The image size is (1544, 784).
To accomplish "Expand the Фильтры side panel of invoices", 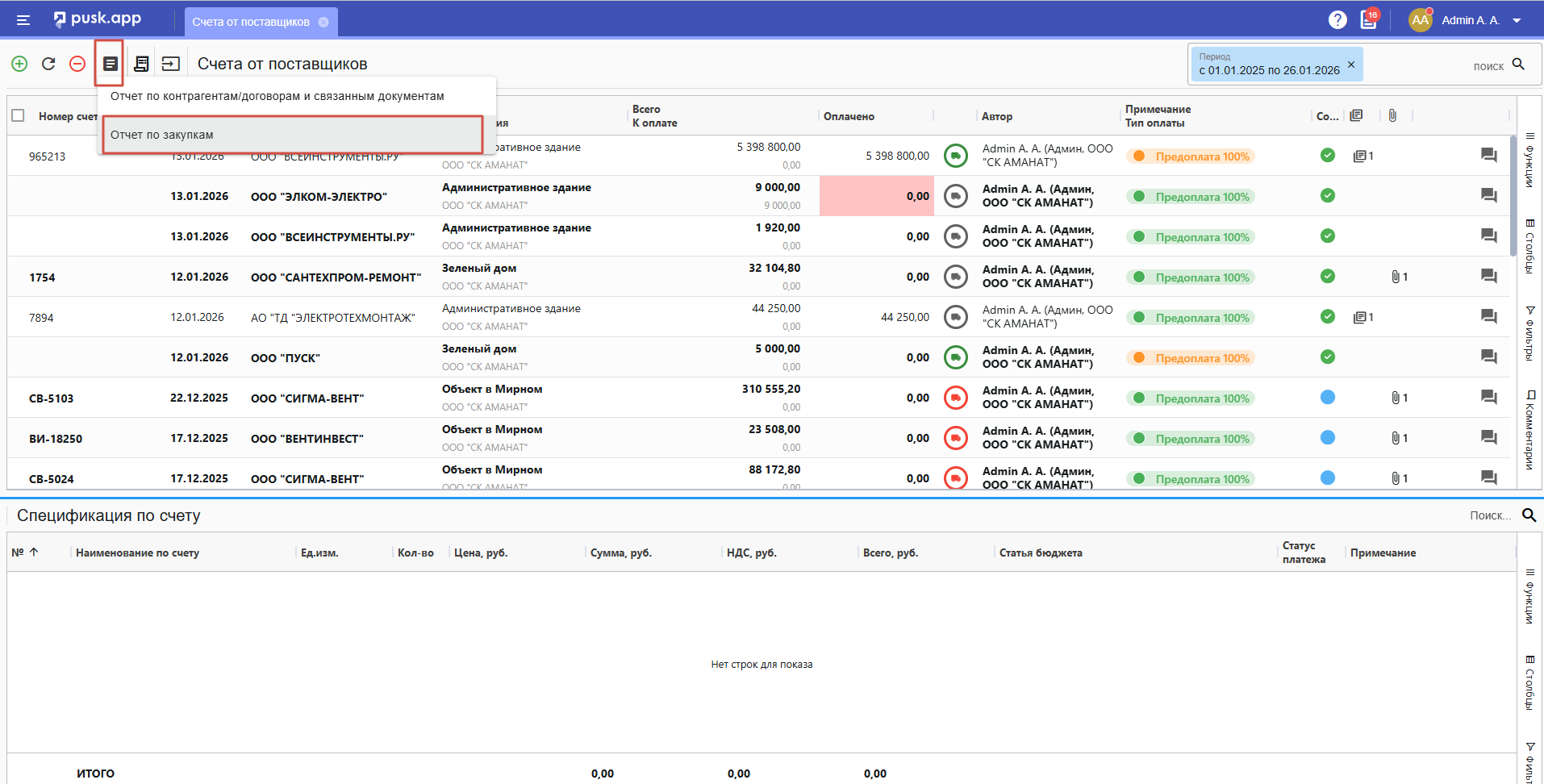I will [1529, 333].
